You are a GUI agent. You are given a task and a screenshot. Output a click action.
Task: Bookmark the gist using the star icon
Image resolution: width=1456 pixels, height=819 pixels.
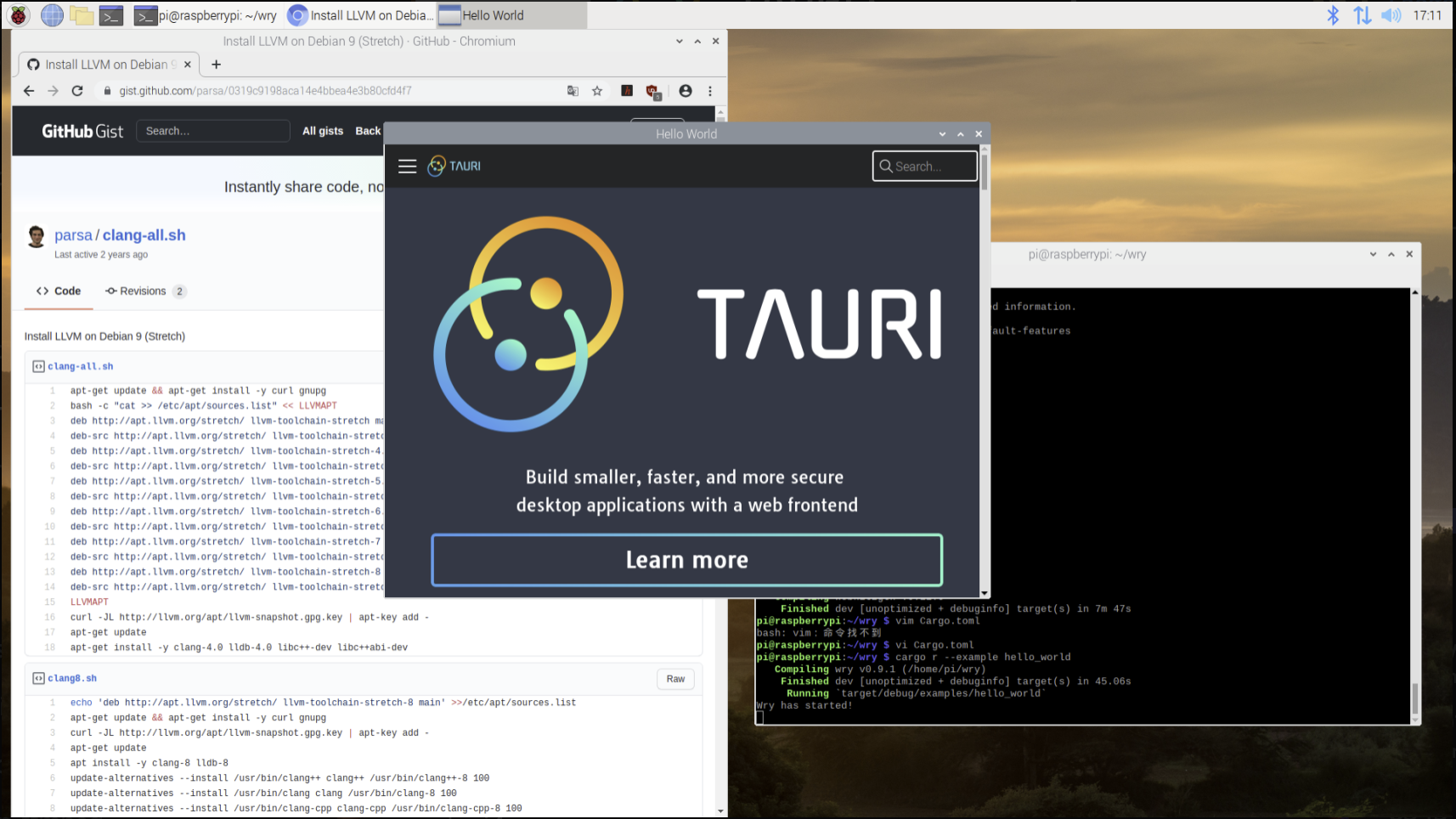pos(598,90)
